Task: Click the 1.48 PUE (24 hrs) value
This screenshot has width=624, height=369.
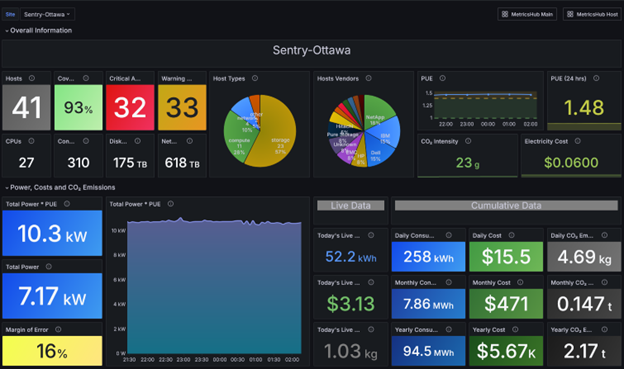Action: click(584, 107)
